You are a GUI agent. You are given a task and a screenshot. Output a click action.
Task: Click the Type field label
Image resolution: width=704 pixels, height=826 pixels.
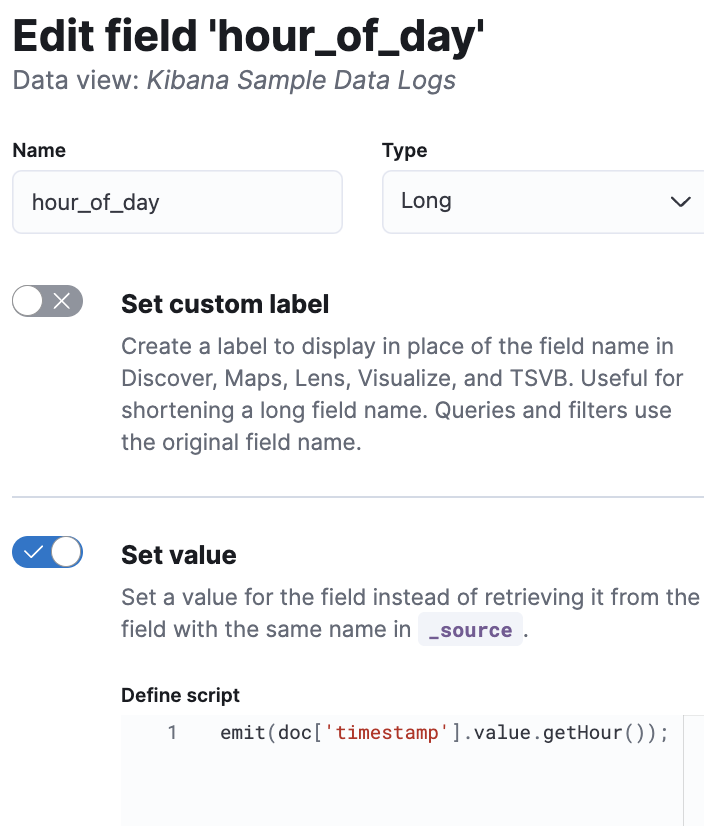point(404,150)
